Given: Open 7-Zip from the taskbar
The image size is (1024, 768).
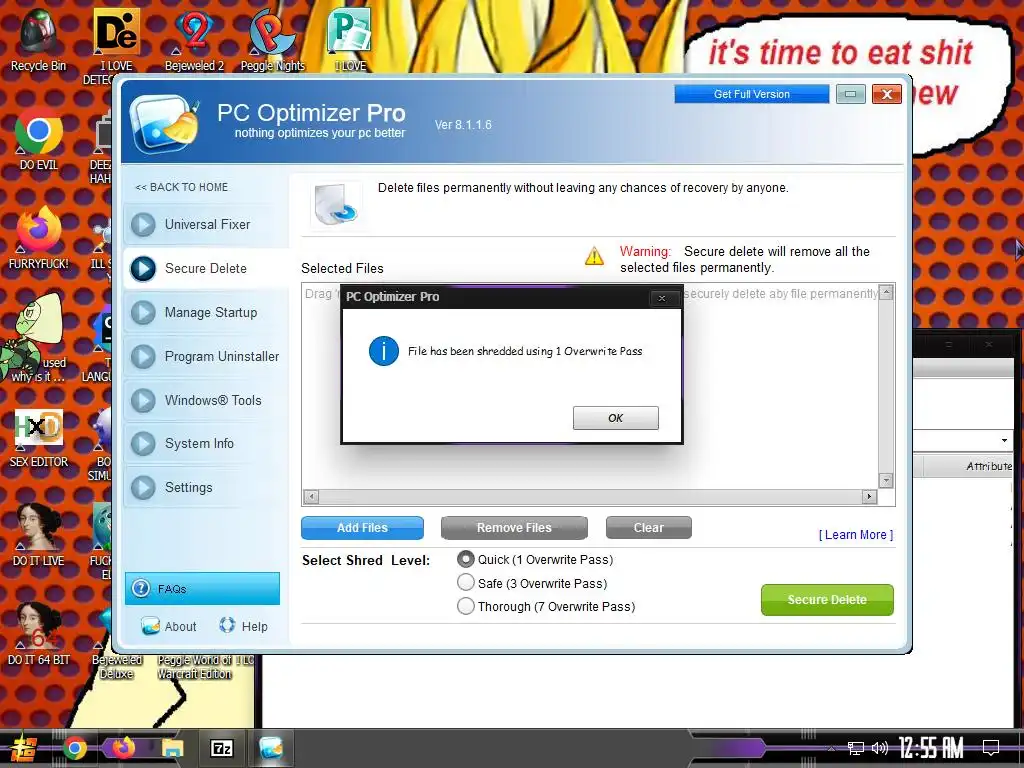Looking at the screenshot, I should (221, 748).
